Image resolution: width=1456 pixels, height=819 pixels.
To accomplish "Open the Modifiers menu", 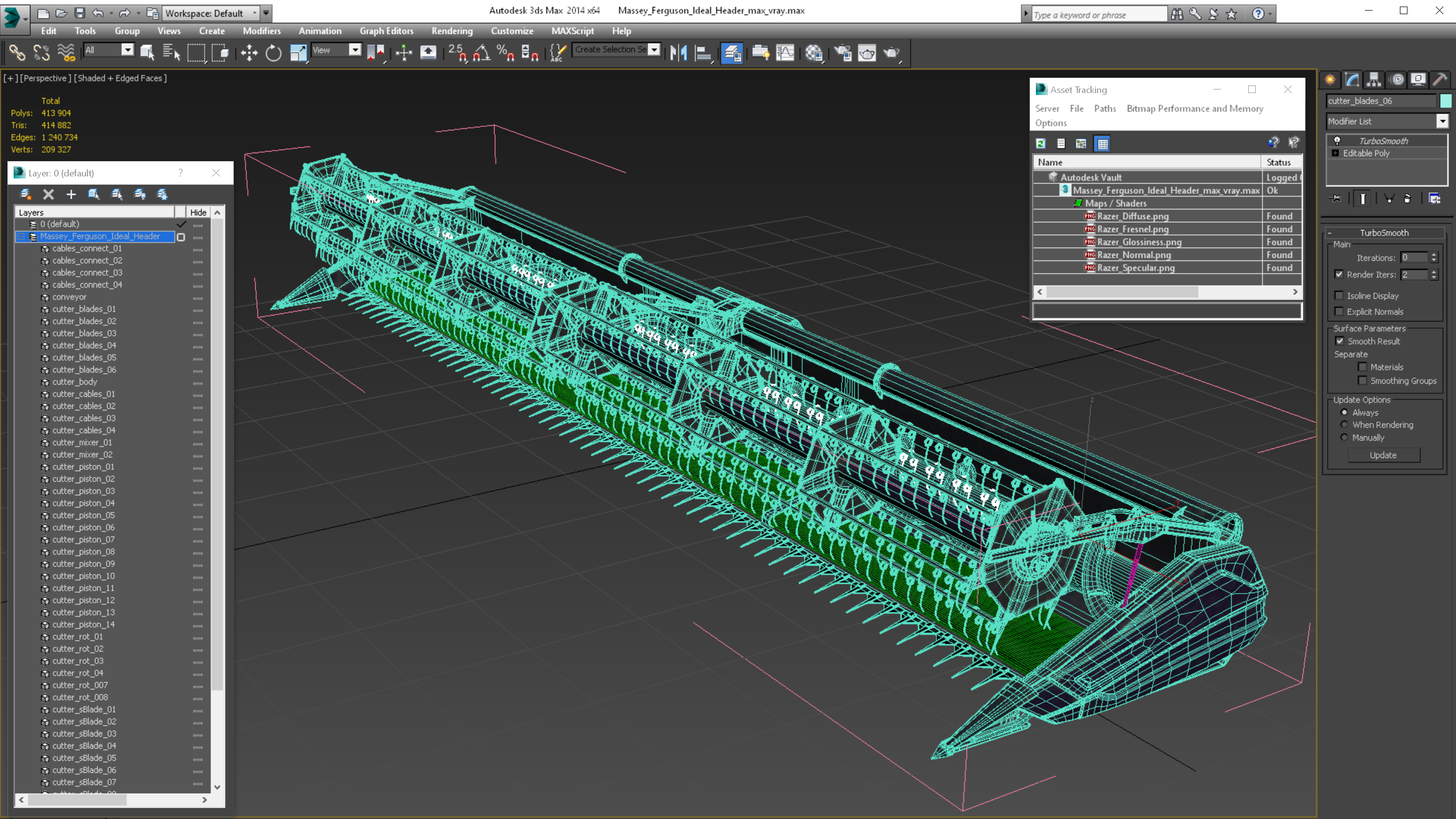I will click(262, 31).
